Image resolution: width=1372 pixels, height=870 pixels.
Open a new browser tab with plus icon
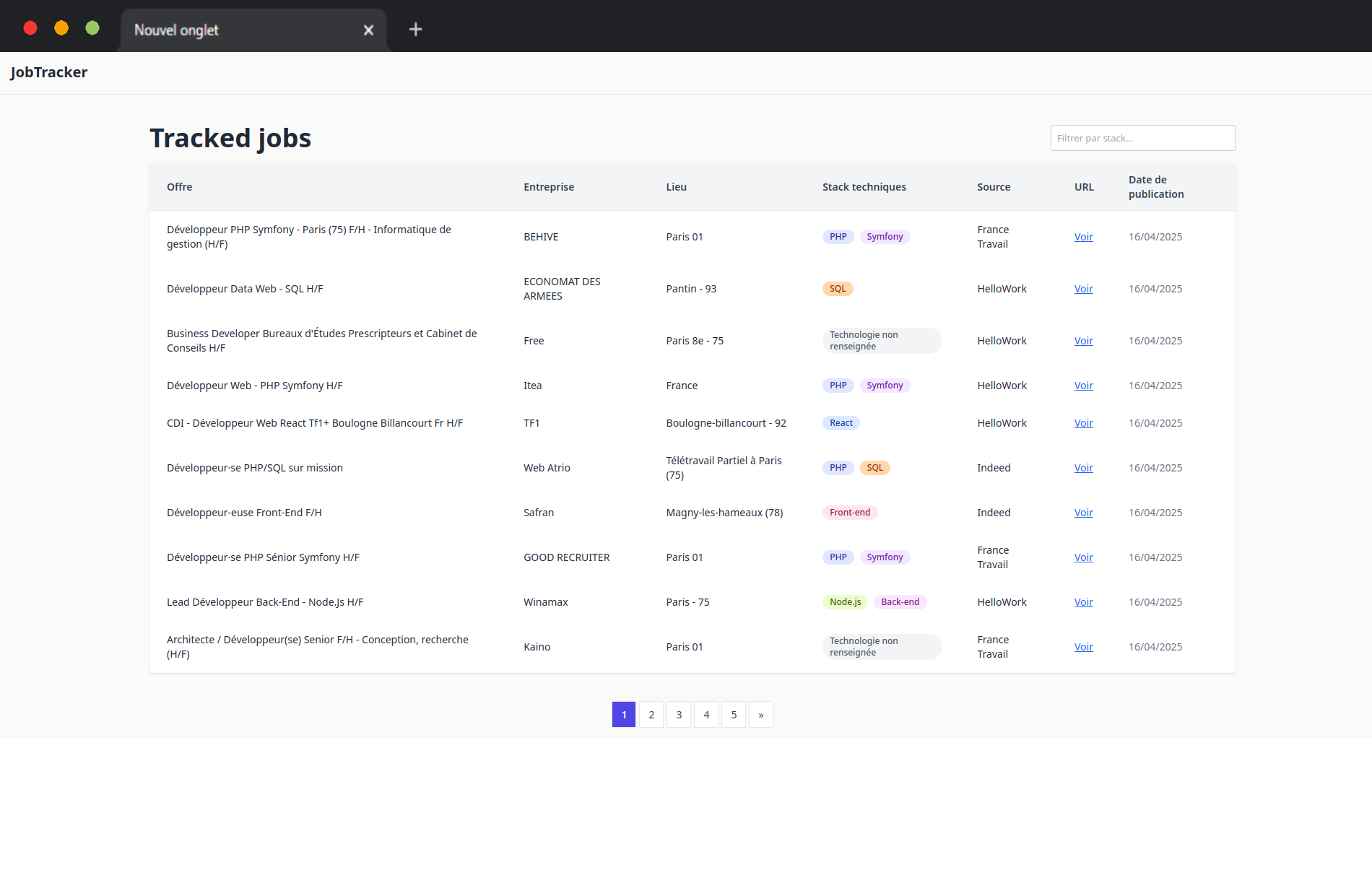pos(415,30)
